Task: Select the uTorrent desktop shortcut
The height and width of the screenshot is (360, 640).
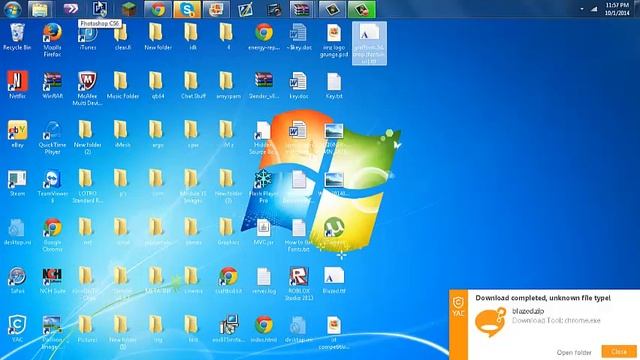Action: (x=334, y=231)
